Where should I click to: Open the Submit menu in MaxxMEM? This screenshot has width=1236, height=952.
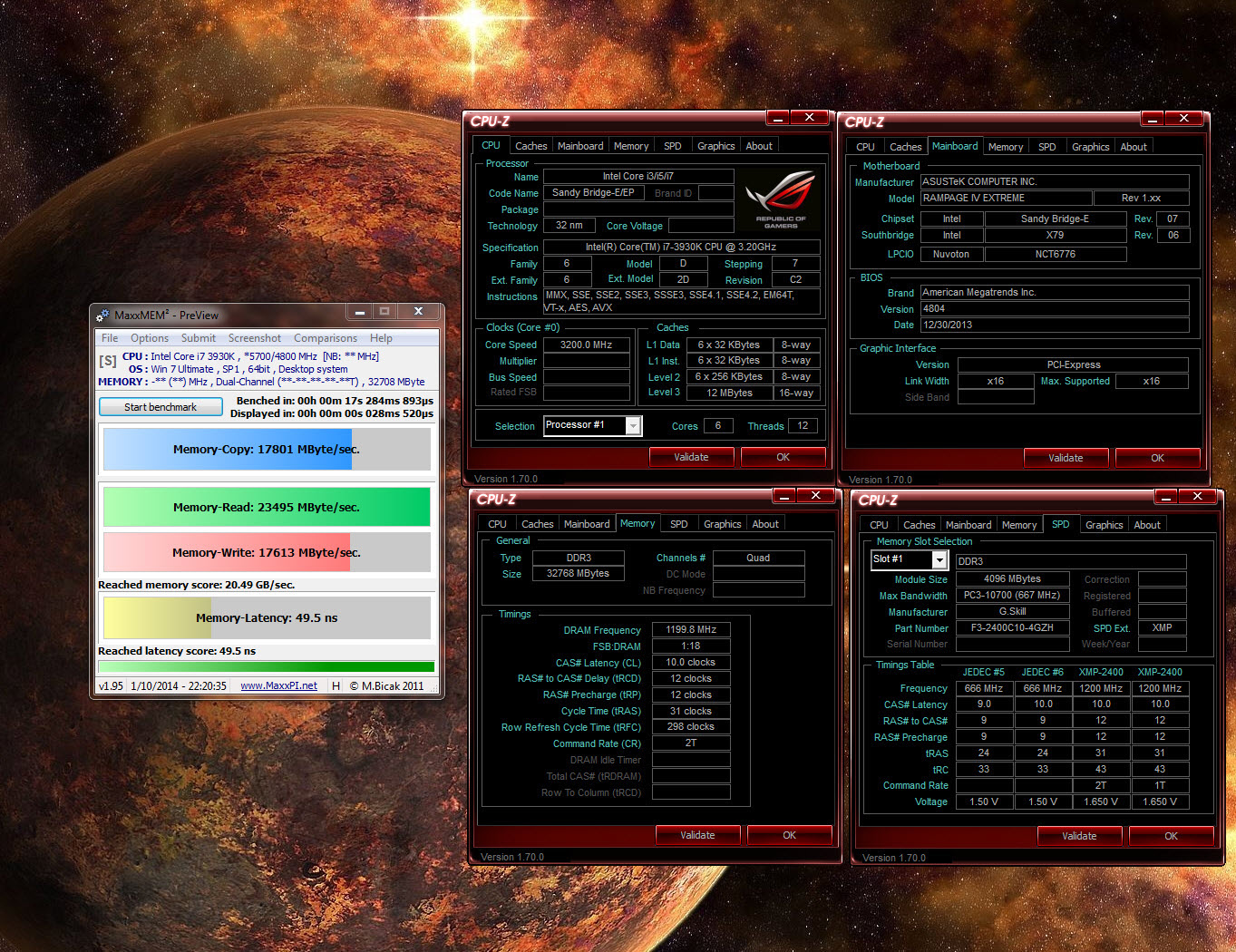[x=199, y=338]
